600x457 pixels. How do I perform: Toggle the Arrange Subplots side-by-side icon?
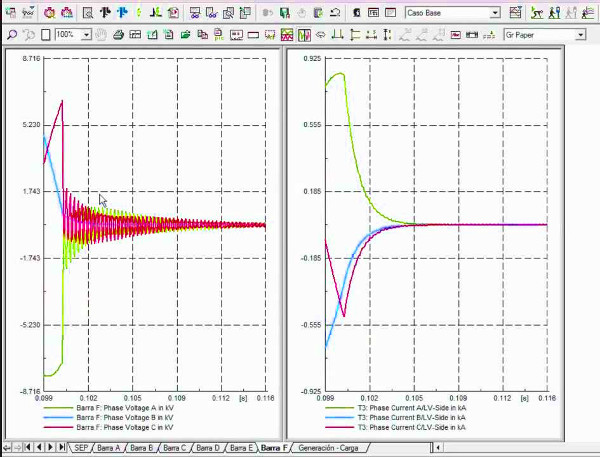pos(304,35)
